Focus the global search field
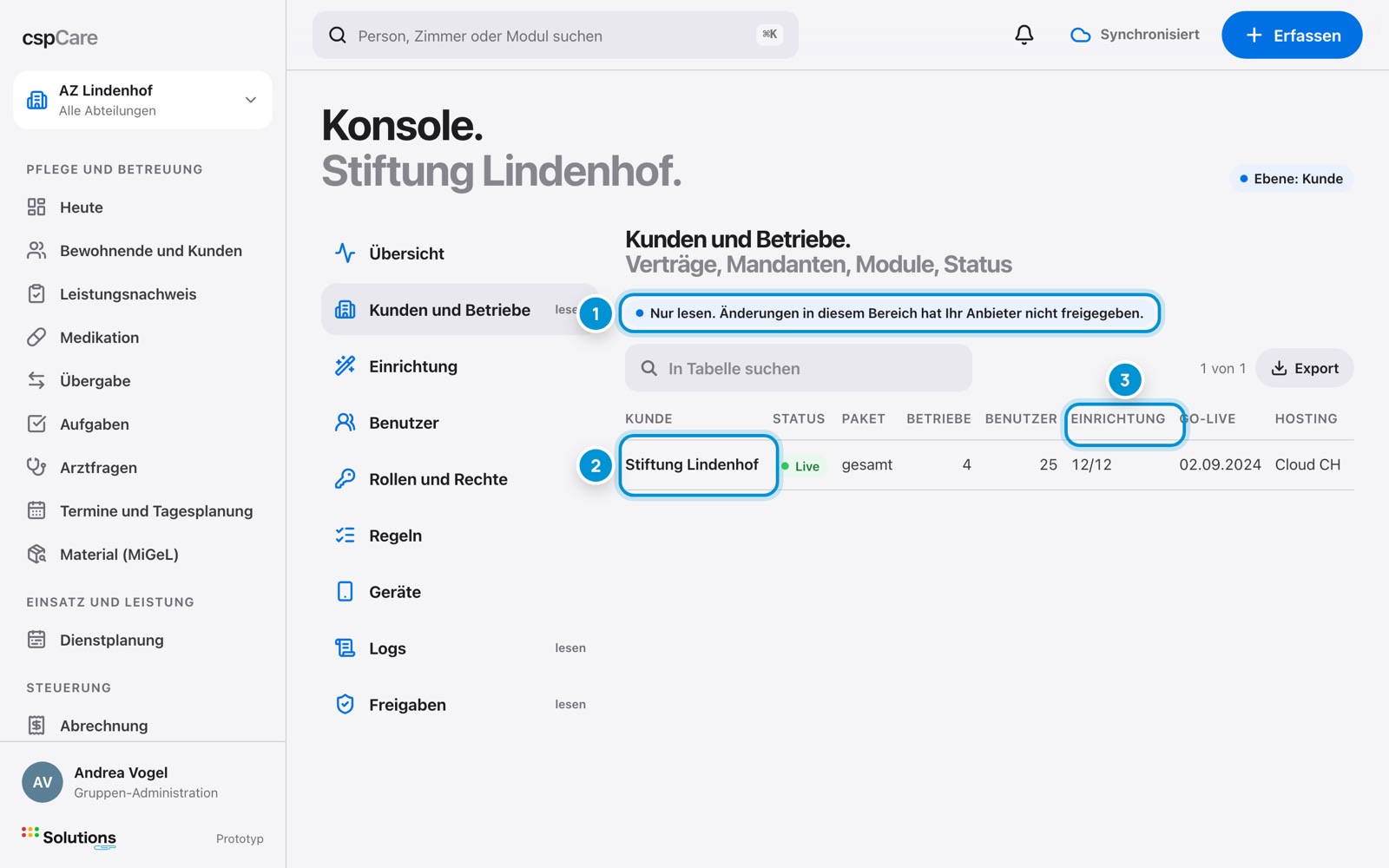 555,35
